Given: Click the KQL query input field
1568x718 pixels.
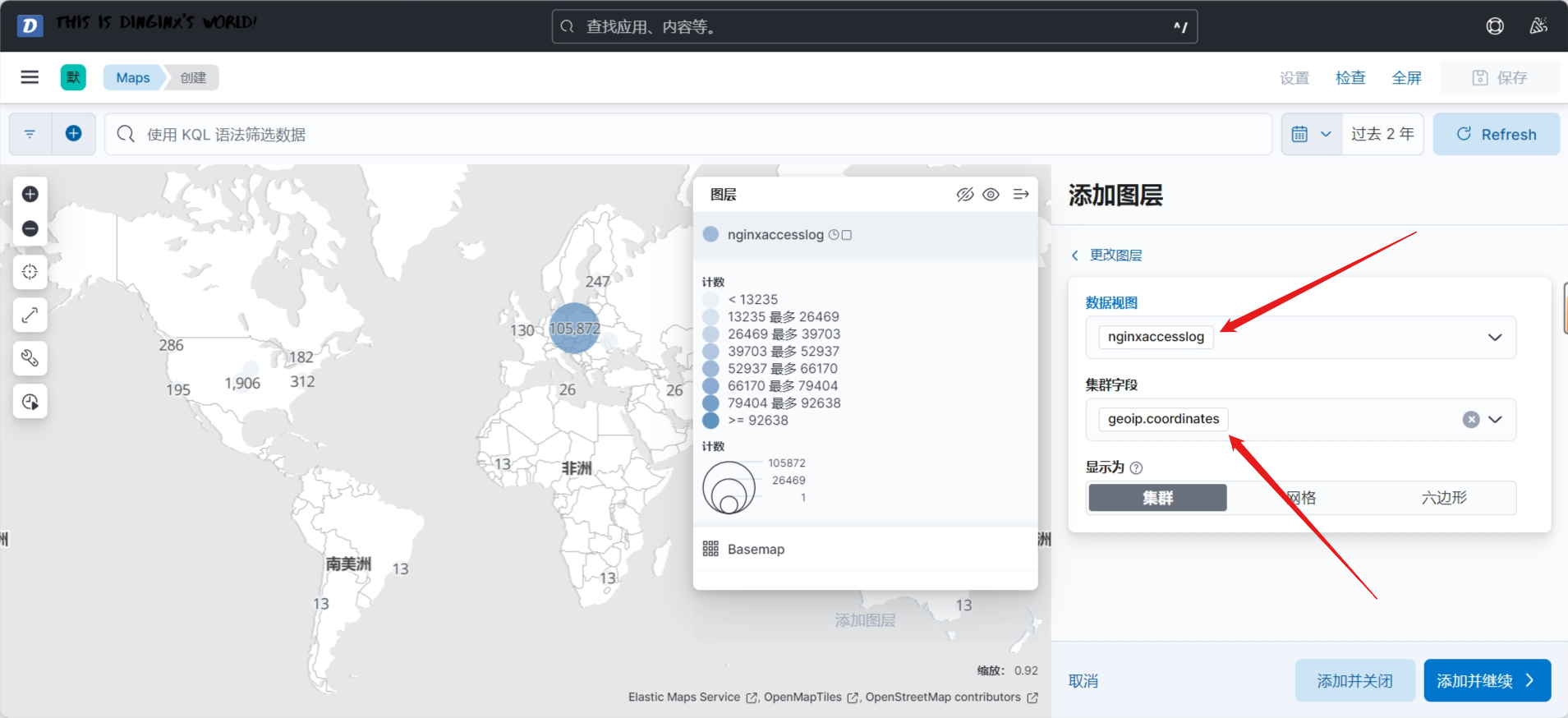Looking at the screenshot, I should pos(688,134).
